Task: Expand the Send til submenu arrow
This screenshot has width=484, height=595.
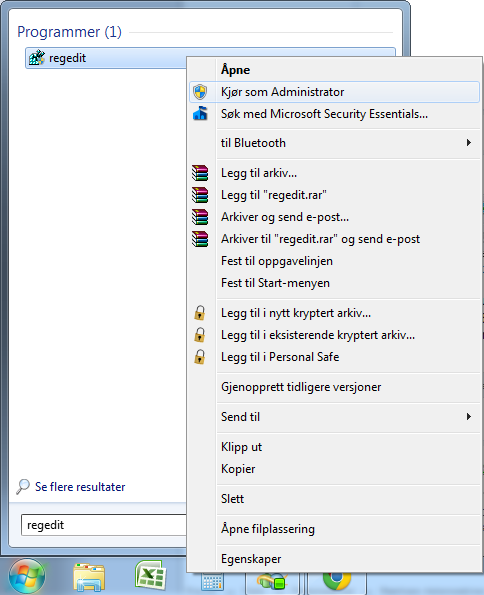Action: coord(469,417)
